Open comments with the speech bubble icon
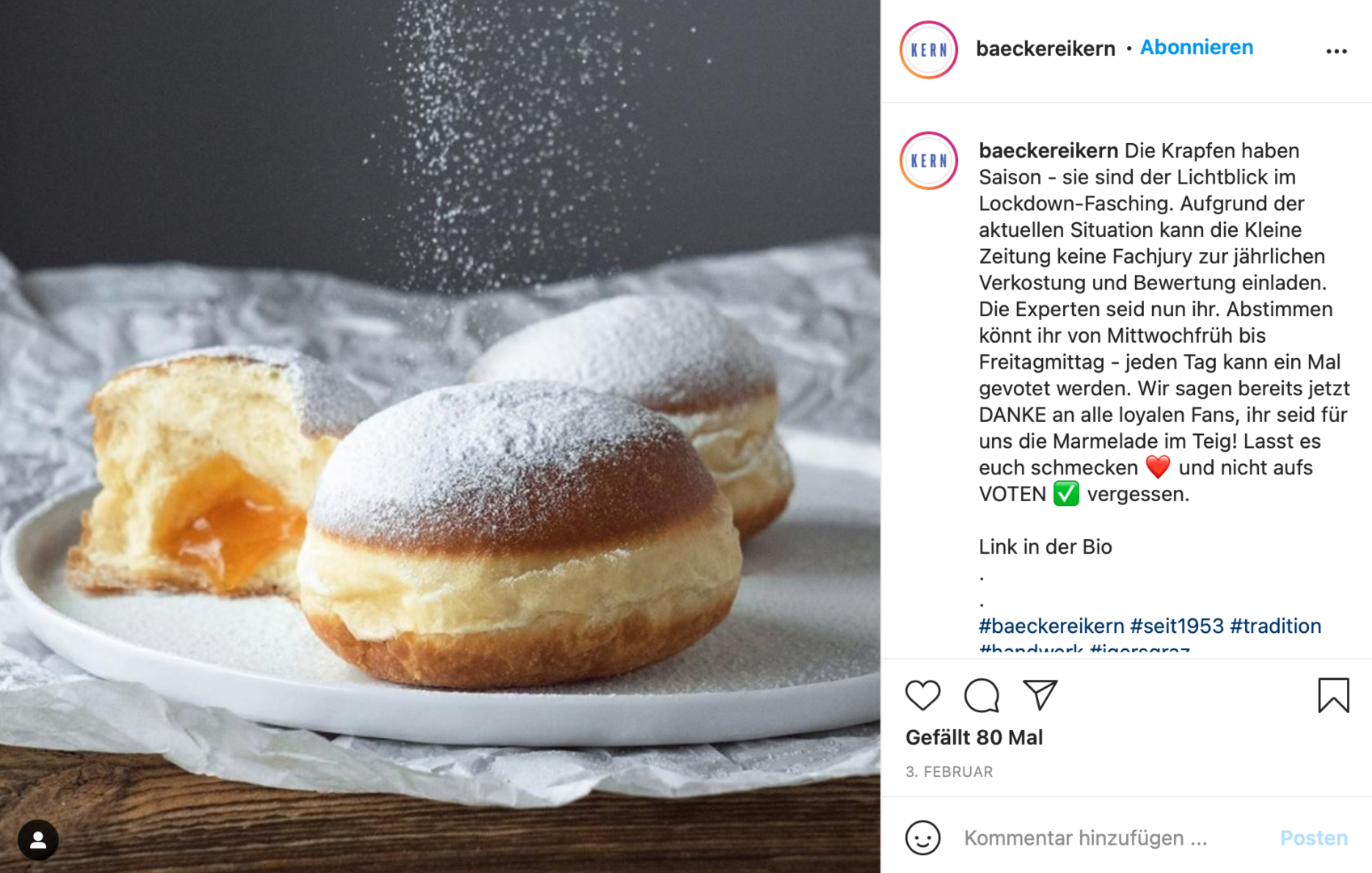Viewport: 1372px width, 873px height. pyautogui.click(x=982, y=696)
